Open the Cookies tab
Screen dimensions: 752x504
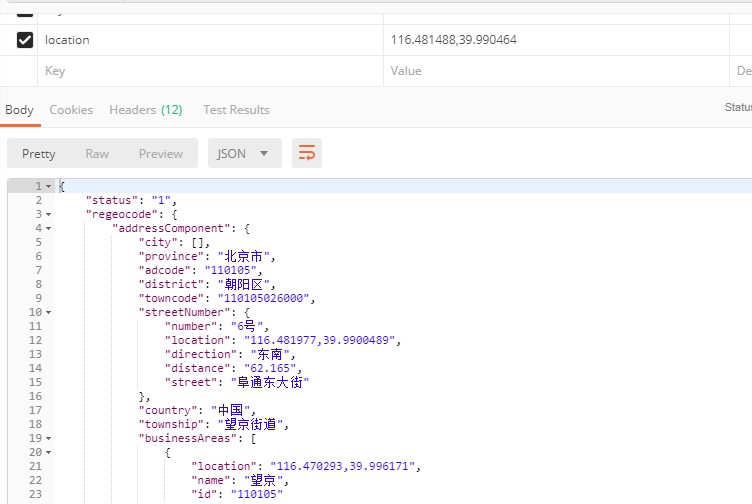pyautogui.click(x=71, y=110)
